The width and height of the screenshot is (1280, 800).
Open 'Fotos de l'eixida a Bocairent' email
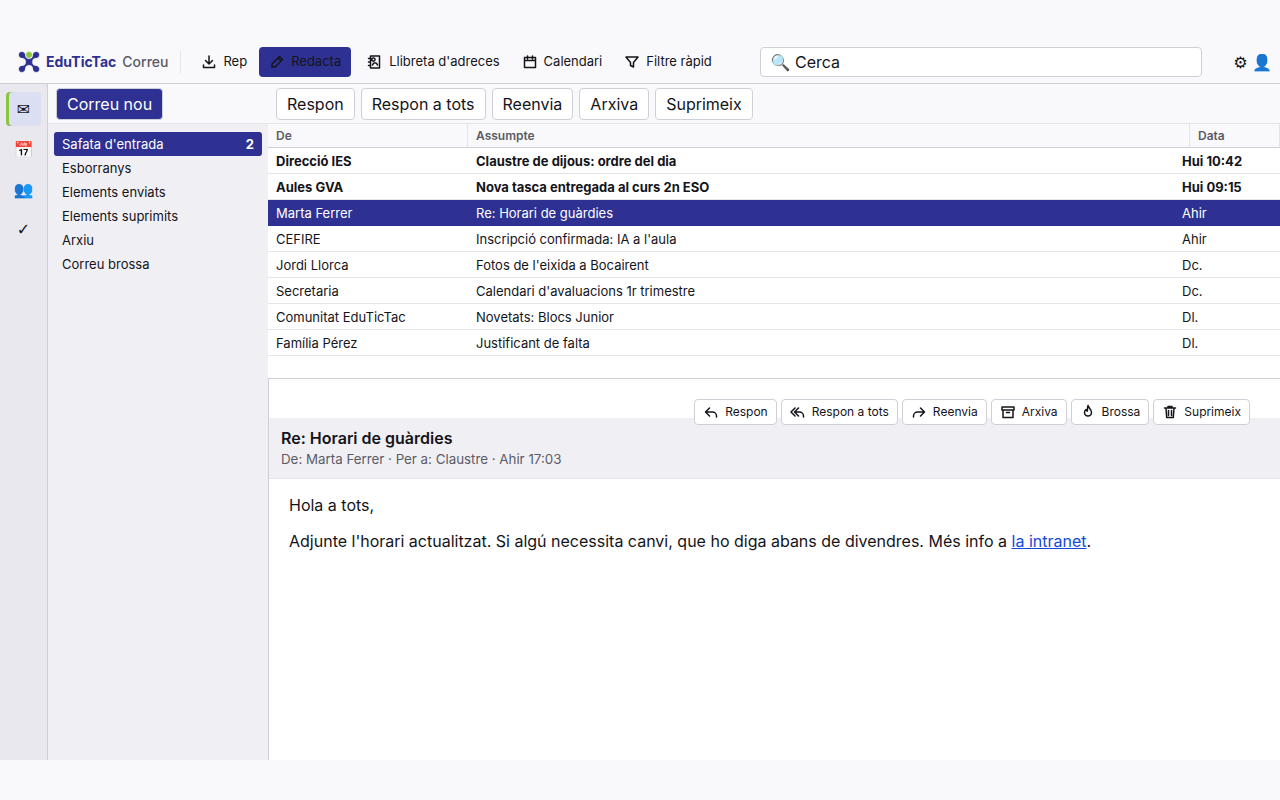point(774,265)
